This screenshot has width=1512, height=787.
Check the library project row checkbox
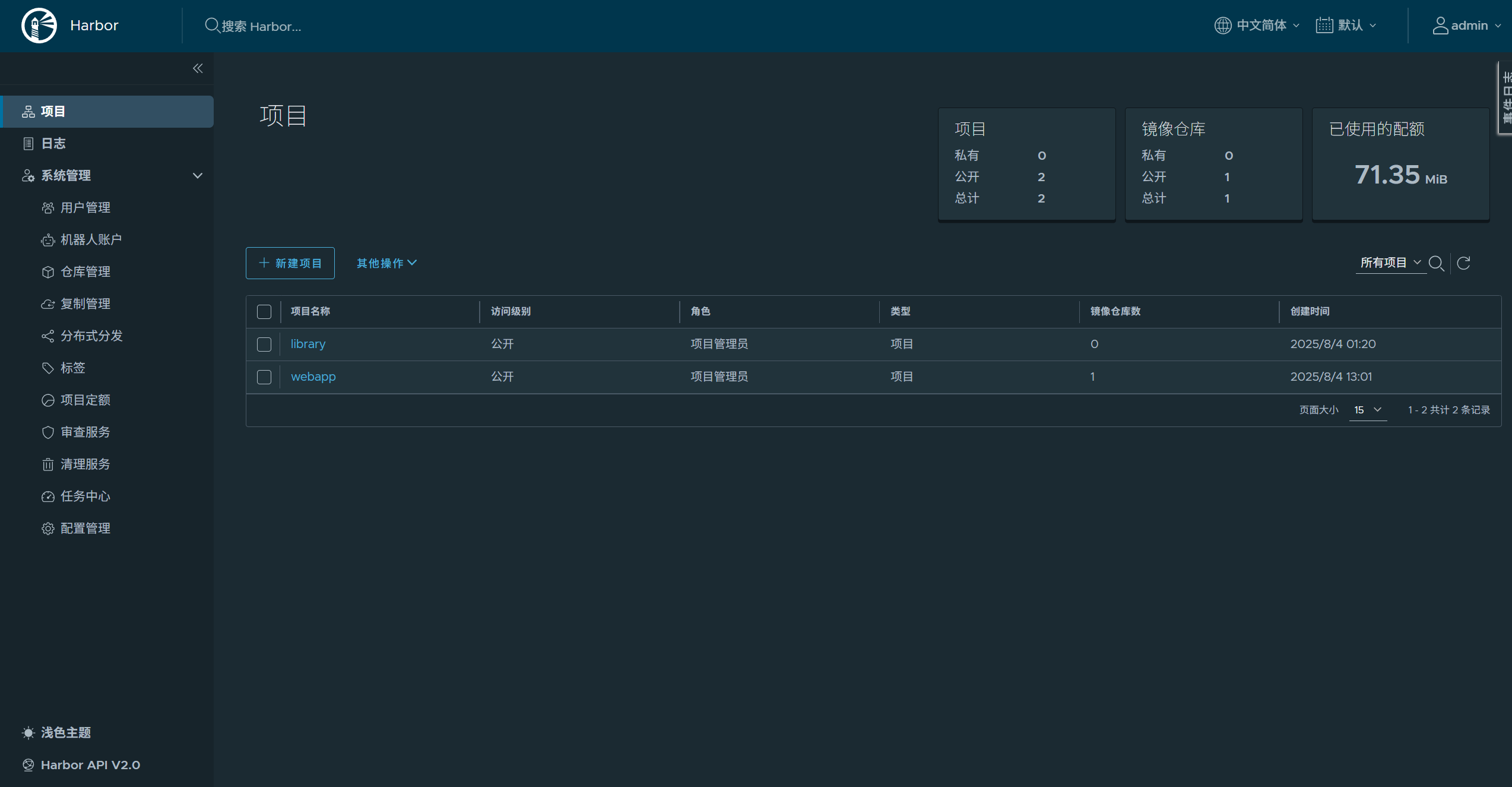click(x=264, y=344)
